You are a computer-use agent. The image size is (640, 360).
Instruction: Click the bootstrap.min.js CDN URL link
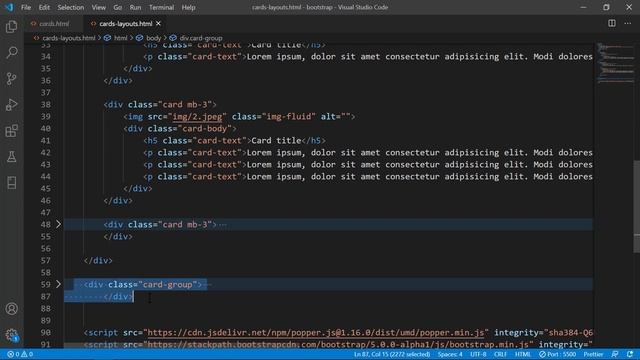(338, 344)
